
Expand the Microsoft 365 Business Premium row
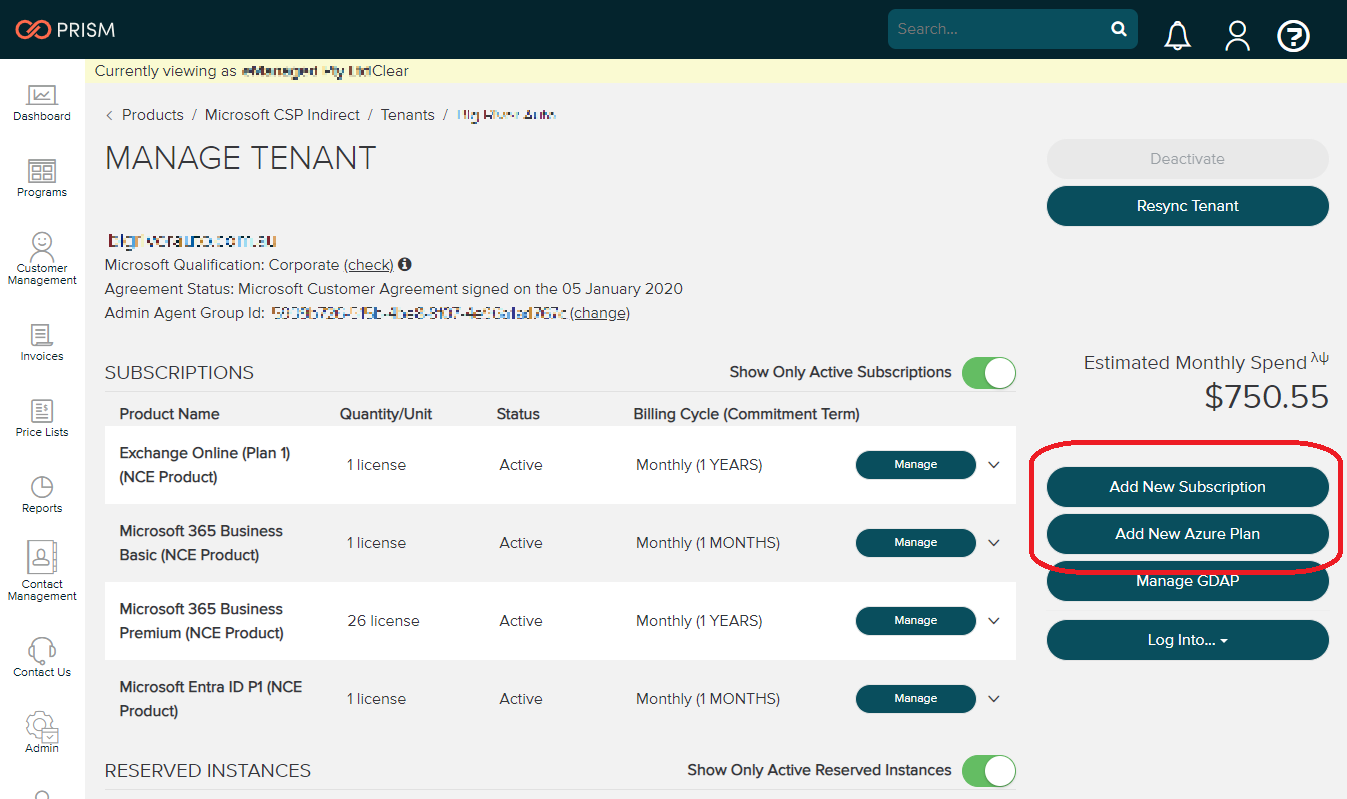(993, 621)
